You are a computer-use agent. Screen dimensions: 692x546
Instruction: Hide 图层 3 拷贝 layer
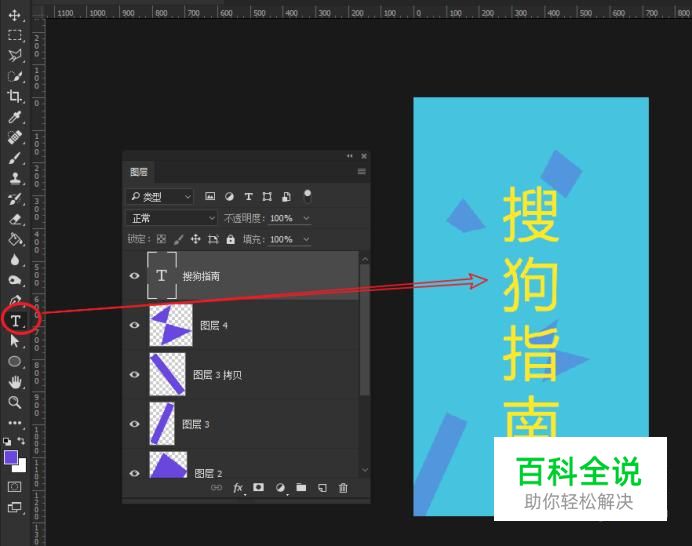(x=135, y=375)
